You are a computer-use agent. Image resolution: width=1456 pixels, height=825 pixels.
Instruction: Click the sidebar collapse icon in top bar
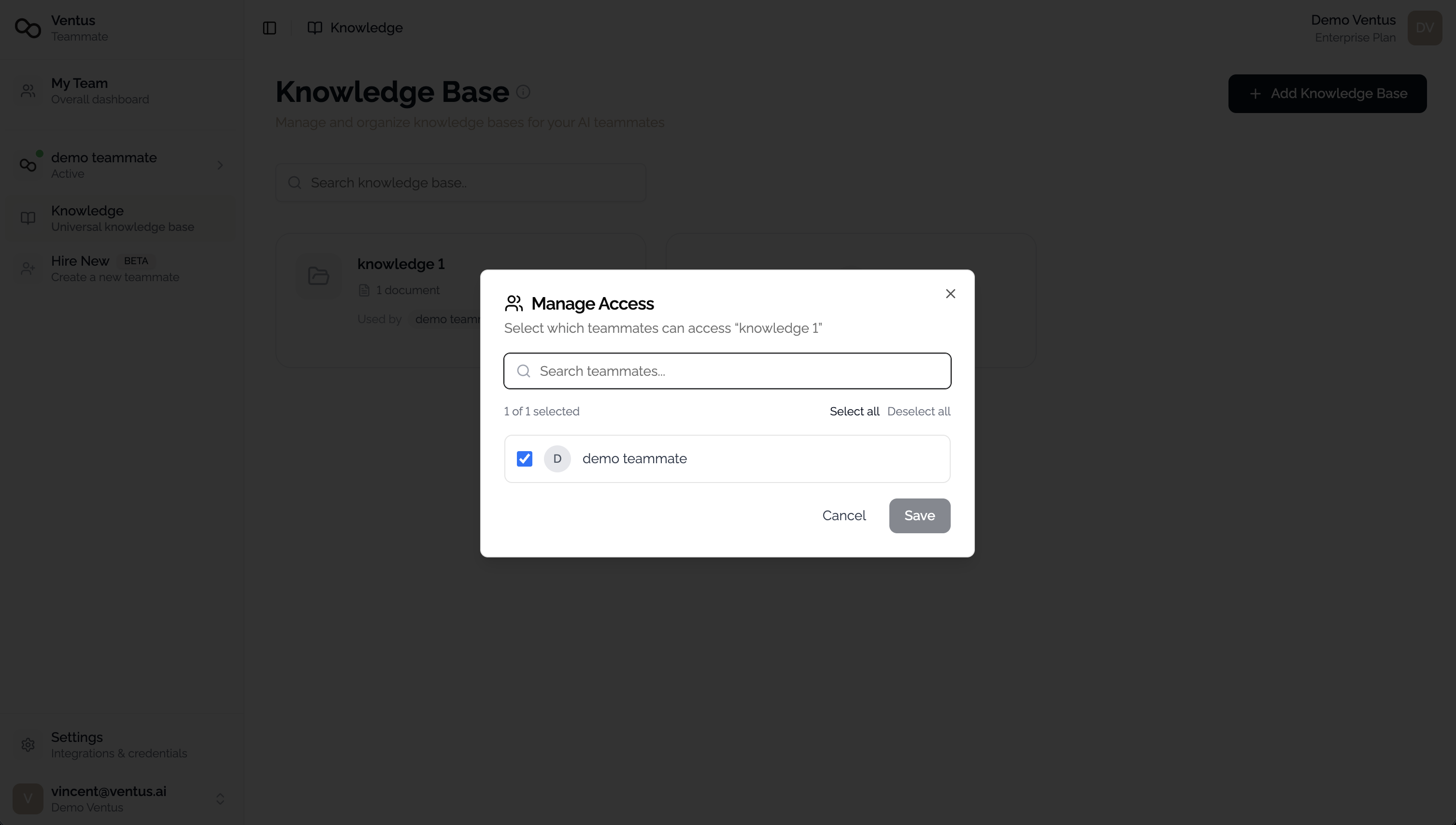[270, 27]
